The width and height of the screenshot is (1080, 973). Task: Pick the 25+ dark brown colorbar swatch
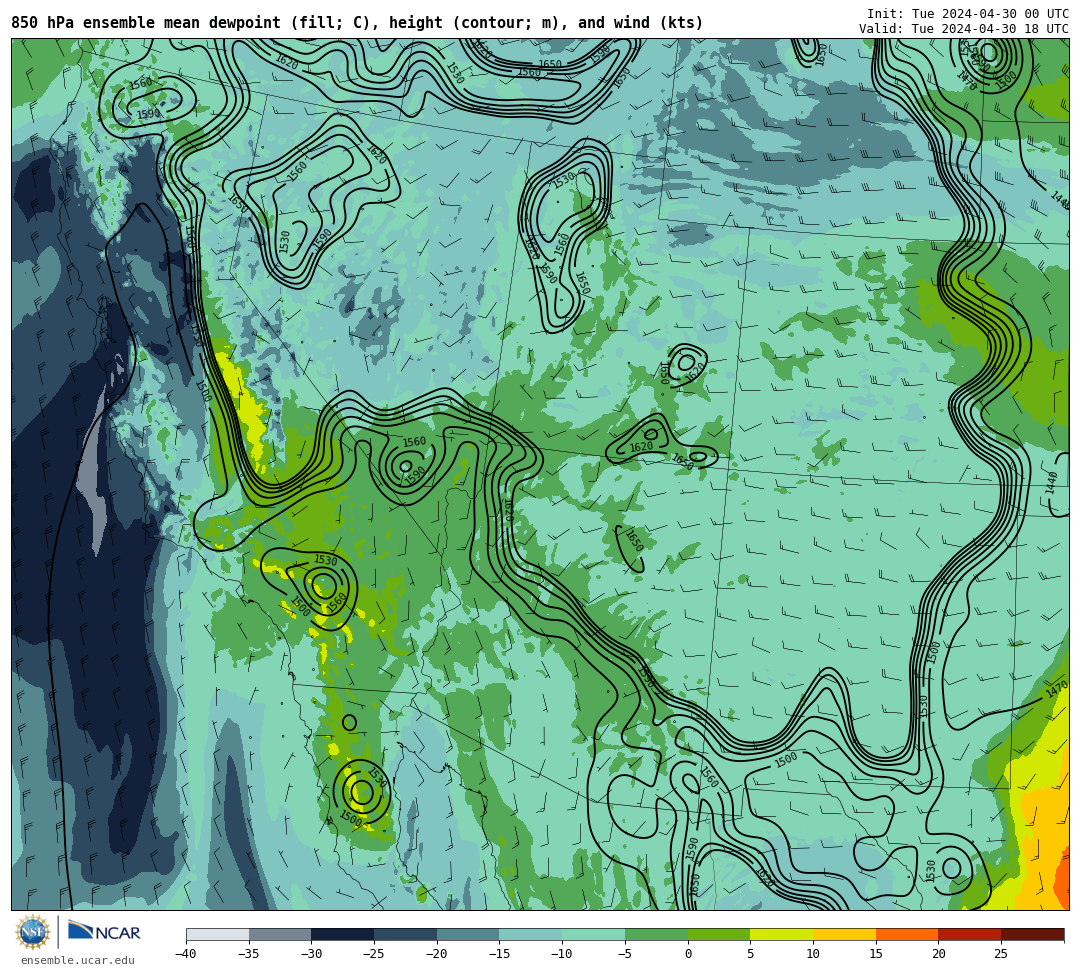pyautogui.click(x=1032, y=934)
